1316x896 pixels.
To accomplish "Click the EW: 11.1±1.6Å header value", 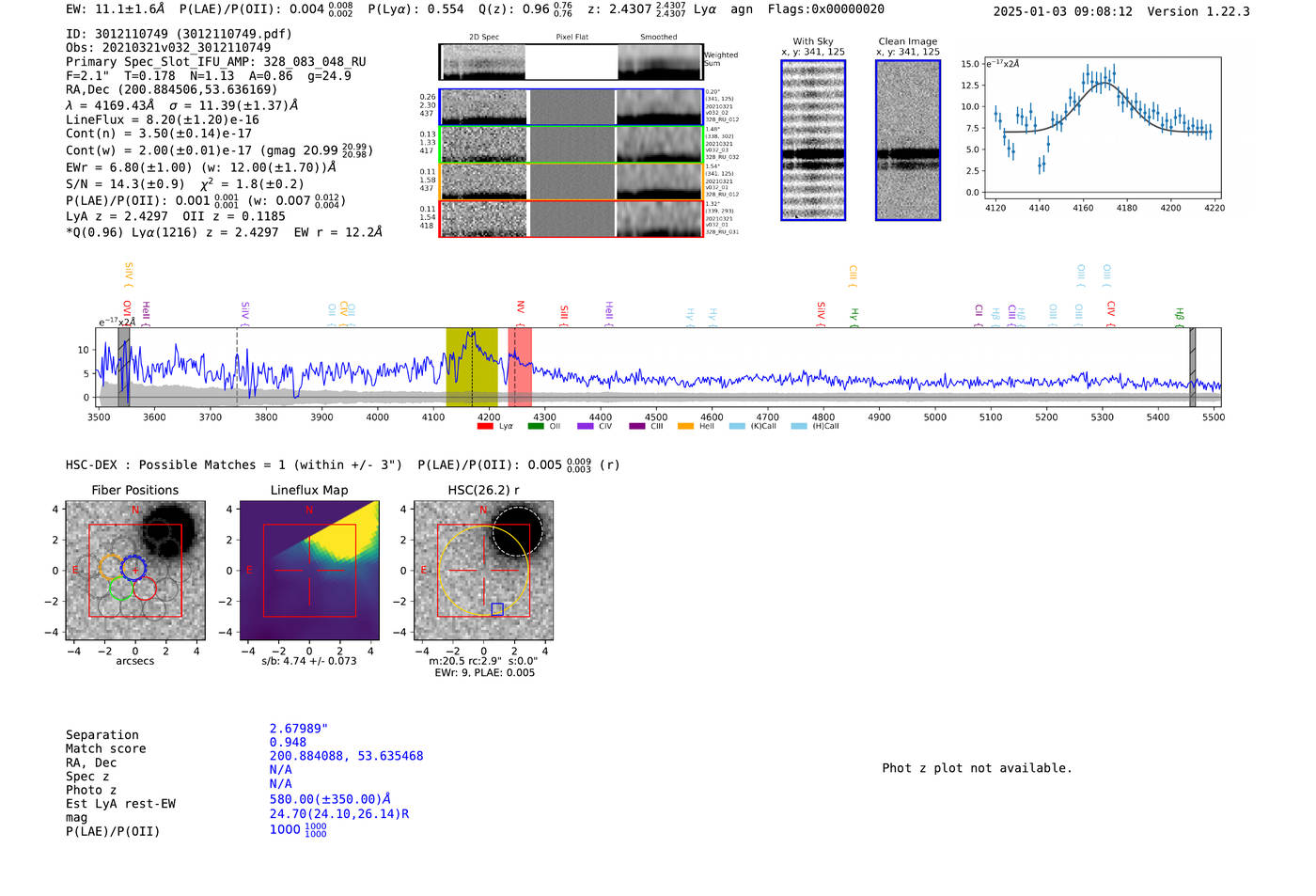I will click(x=115, y=9).
